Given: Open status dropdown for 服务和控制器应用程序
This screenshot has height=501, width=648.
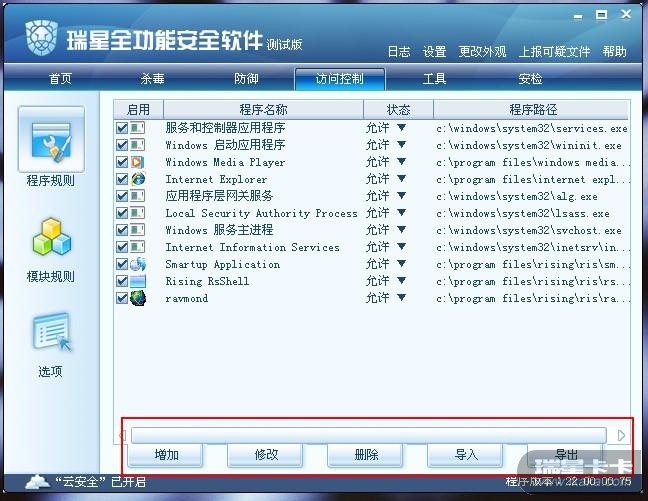Looking at the screenshot, I should click(401, 128).
